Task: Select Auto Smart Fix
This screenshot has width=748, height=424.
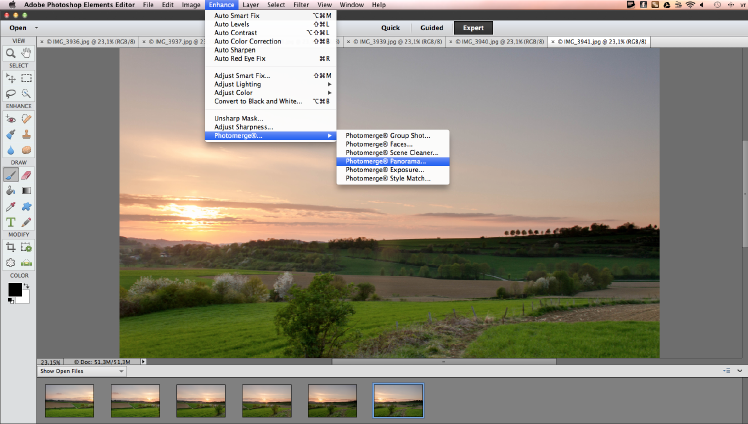Action: 270,16
